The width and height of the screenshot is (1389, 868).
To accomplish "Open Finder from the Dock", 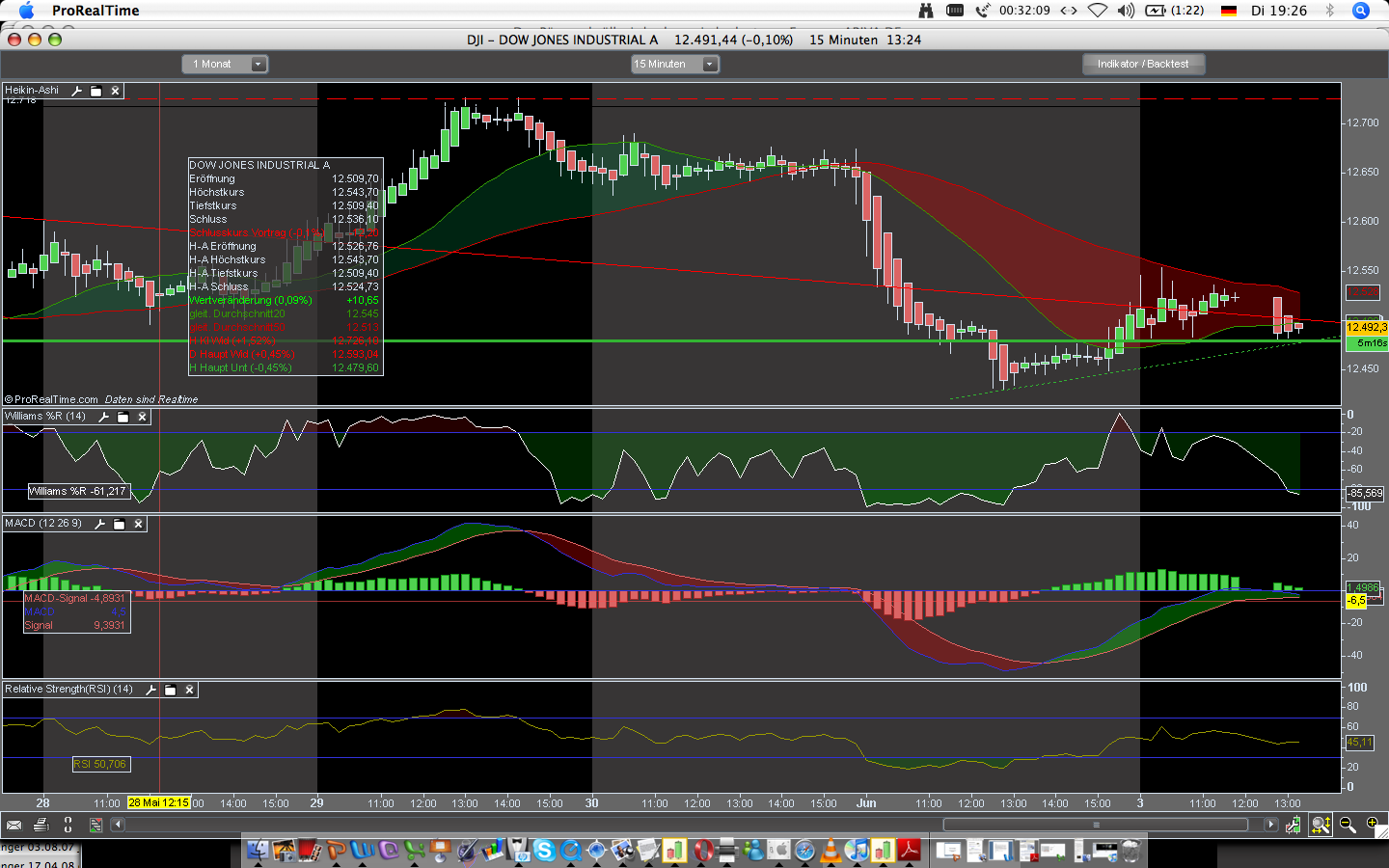I will point(258,851).
